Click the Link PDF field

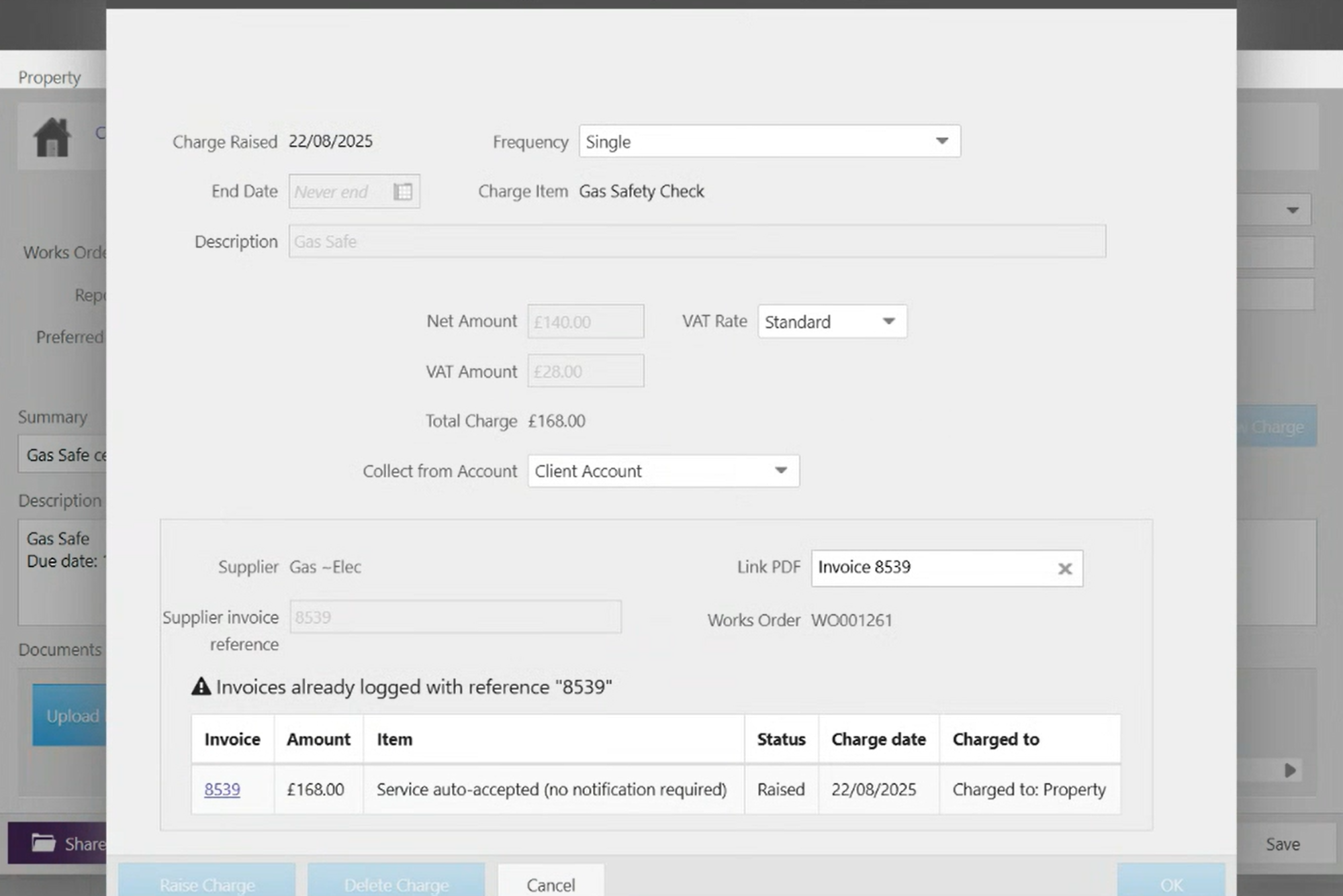(x=947, y=568)
